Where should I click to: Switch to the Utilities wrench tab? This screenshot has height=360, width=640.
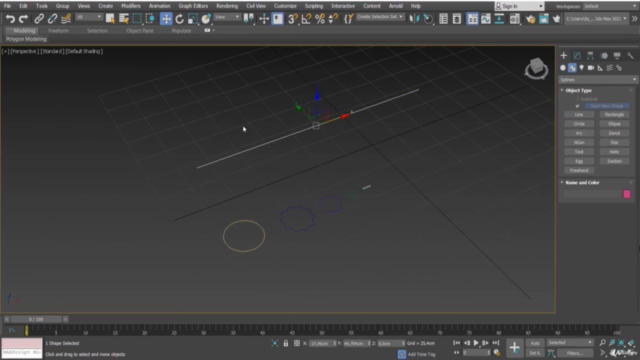631,56
